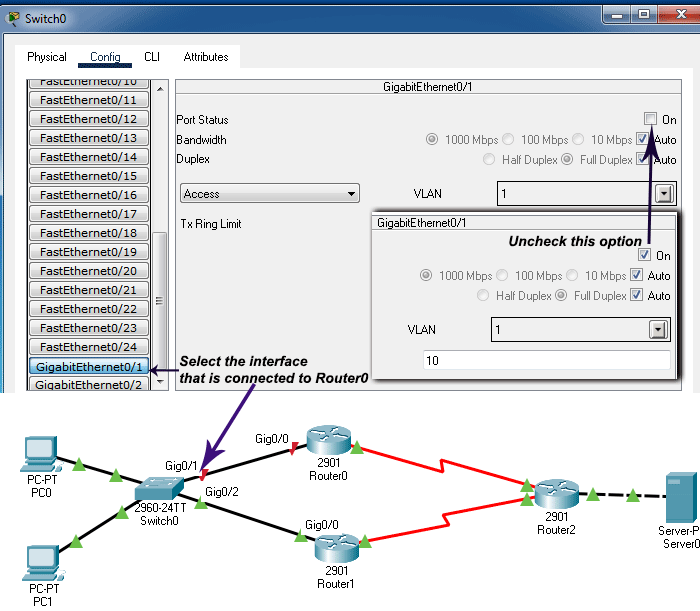700x611 pixels.
Task: Switch to the CLI tab
Action: [152, 57]
